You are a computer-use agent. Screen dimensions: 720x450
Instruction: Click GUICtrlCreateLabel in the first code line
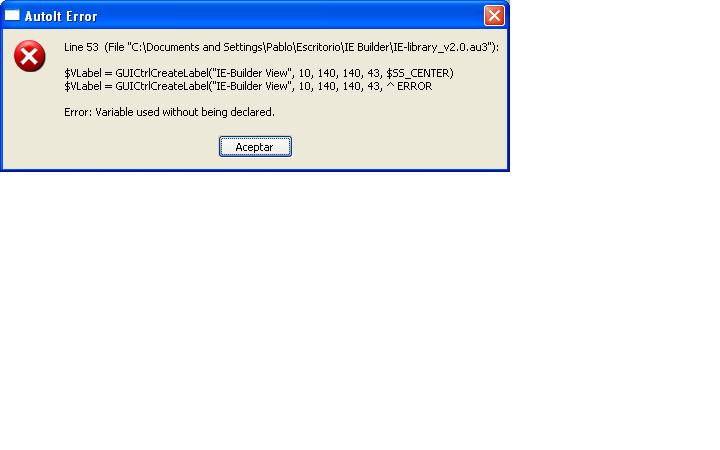(x=161, y=73)
